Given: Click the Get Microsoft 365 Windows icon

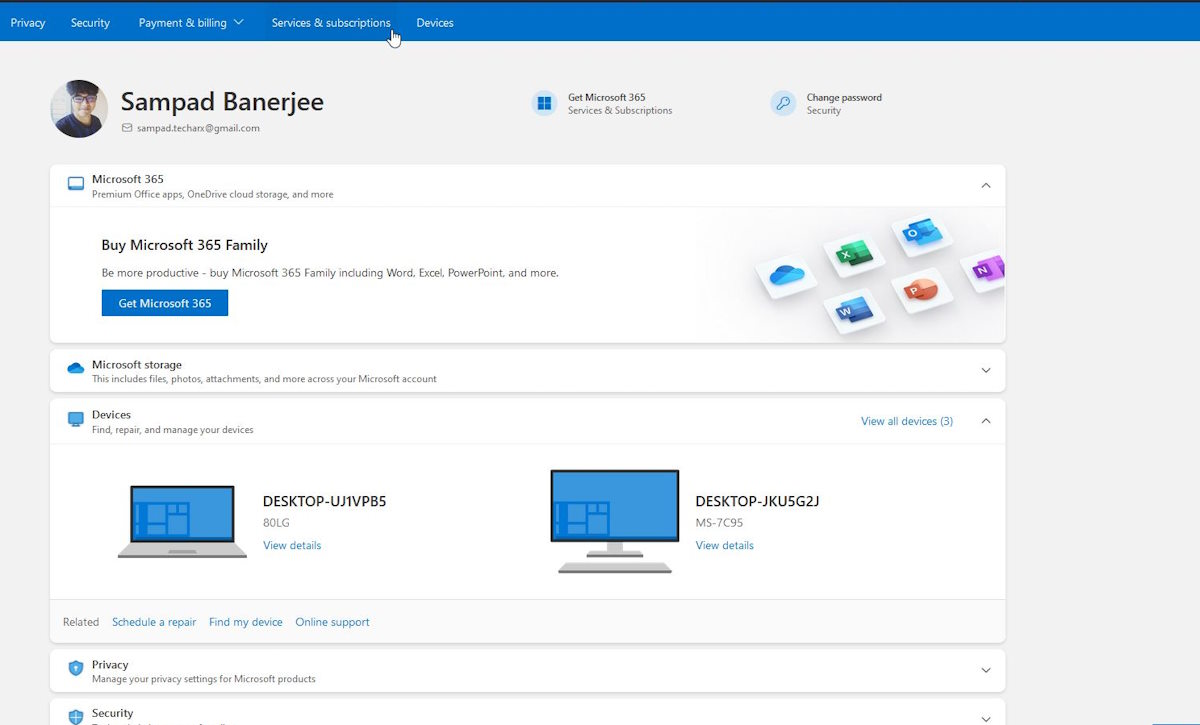Looking at the screenshot, I should 544,103.
